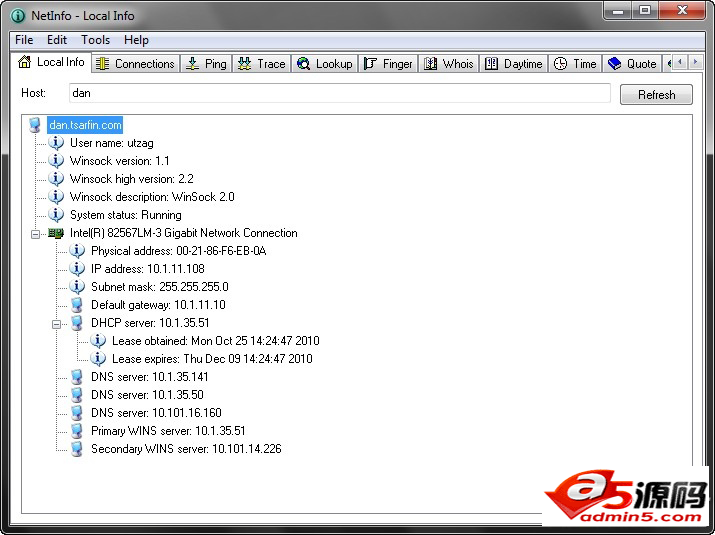This screenshot has width=715, height=535.
Task: Click the info icon beside System status
Action: [x=56, y=214]
